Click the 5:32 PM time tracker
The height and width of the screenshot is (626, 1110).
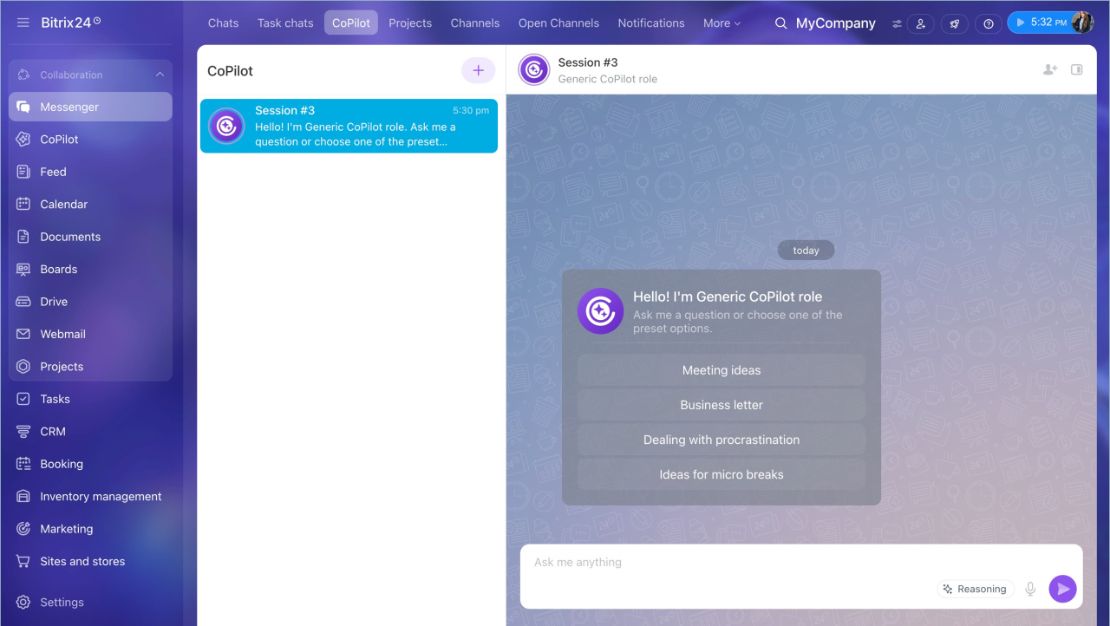coord(1039,23)
